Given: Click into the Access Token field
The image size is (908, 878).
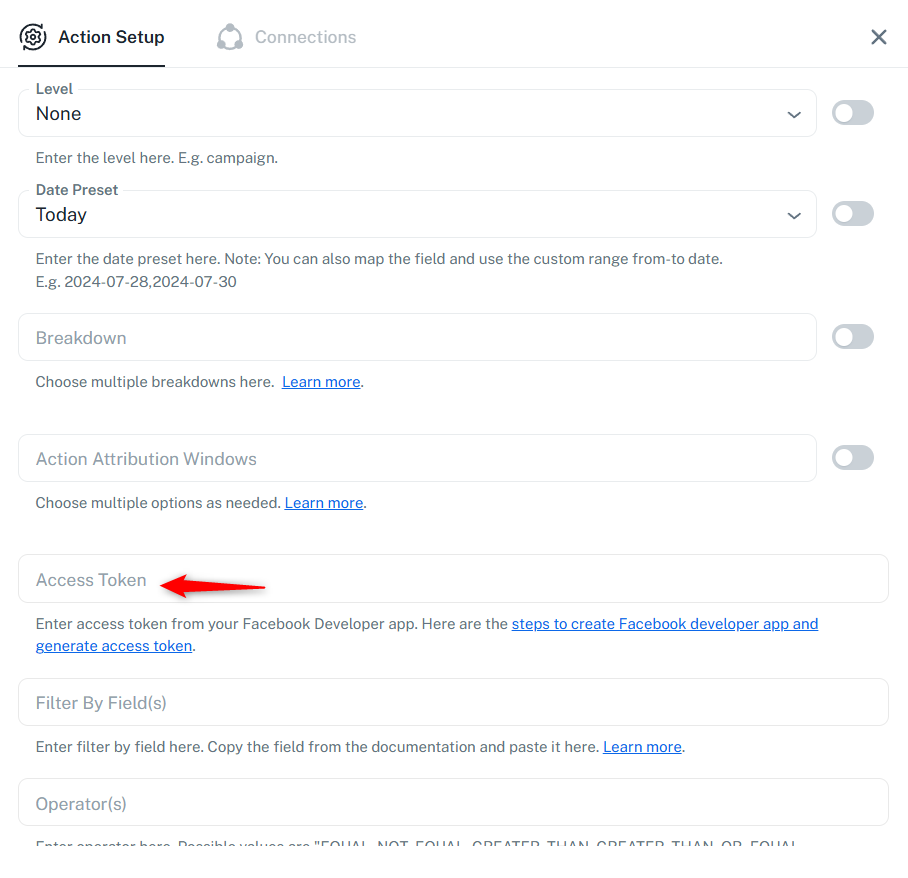Looking at the screenshot, I should (x=453, y=579).
